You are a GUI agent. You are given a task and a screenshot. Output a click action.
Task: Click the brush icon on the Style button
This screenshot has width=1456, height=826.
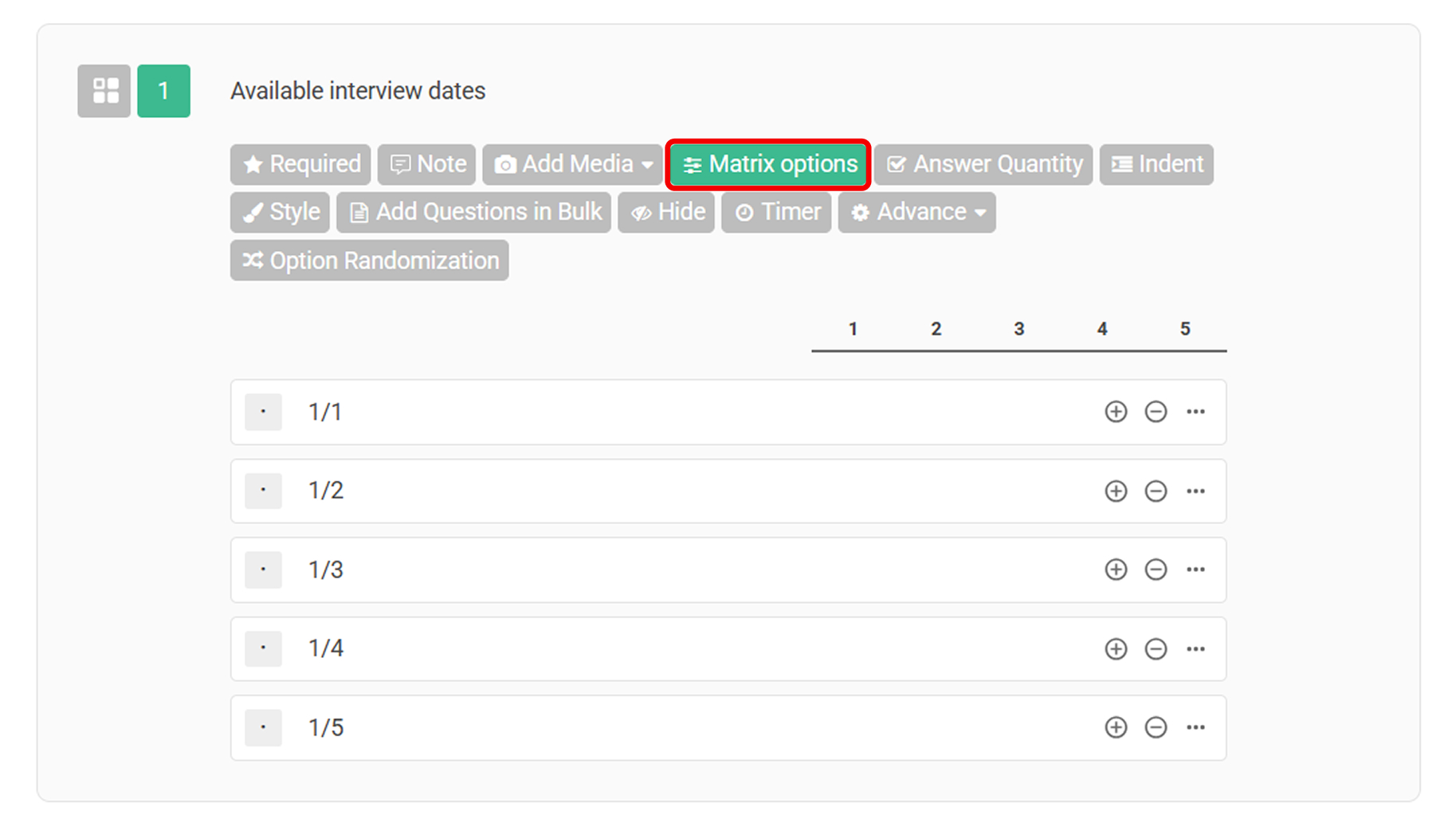click(x=253, y=212)
